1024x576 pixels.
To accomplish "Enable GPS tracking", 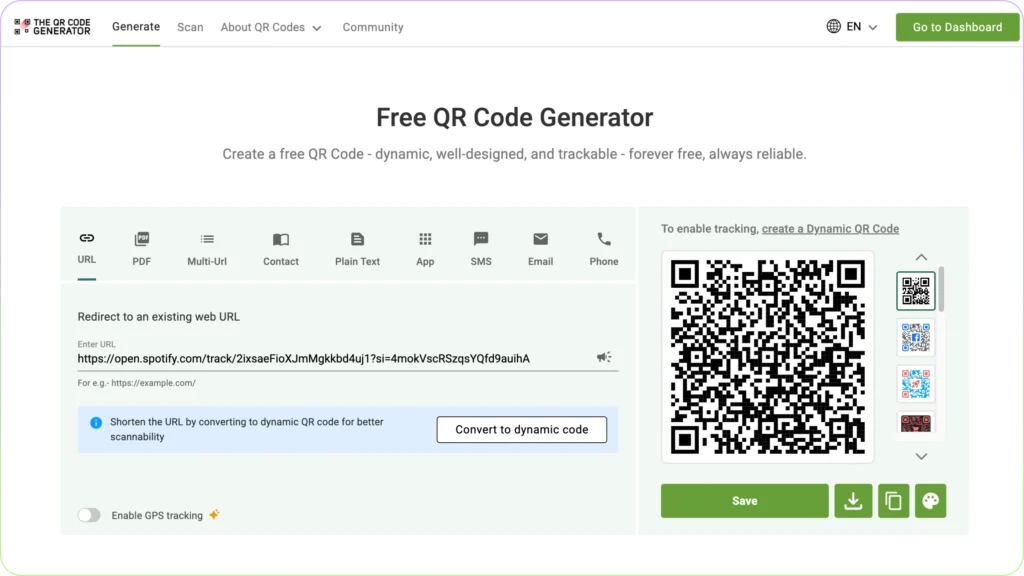I will point(88,513).
